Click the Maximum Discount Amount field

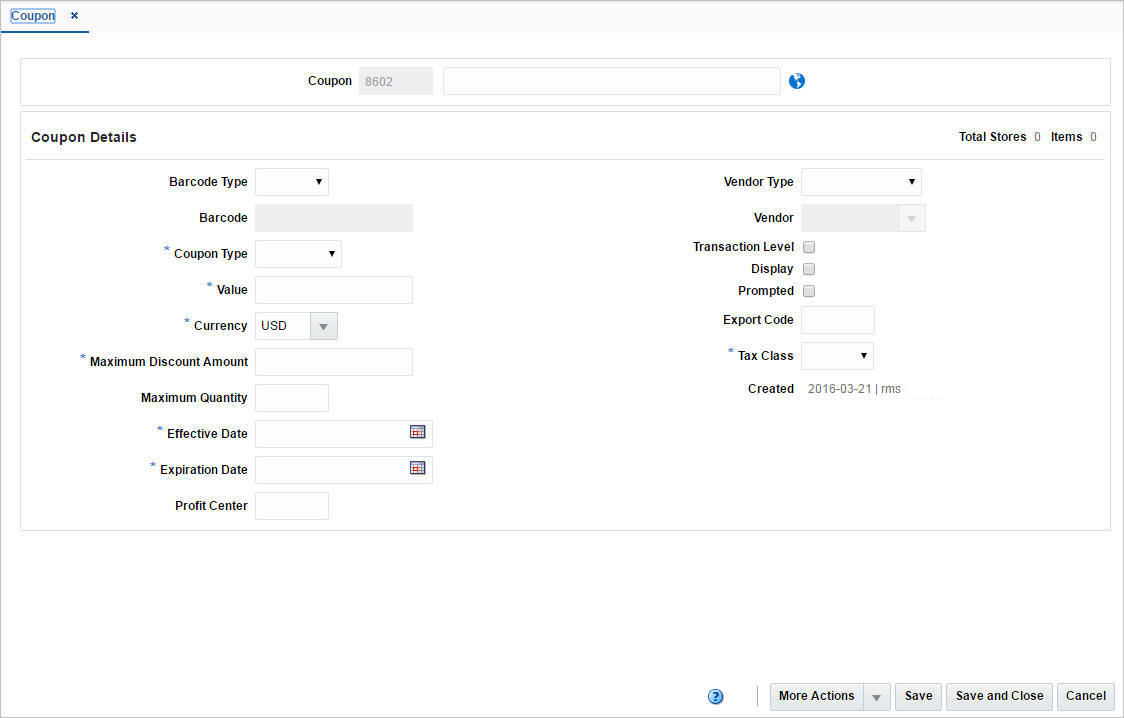pos(334,362)
